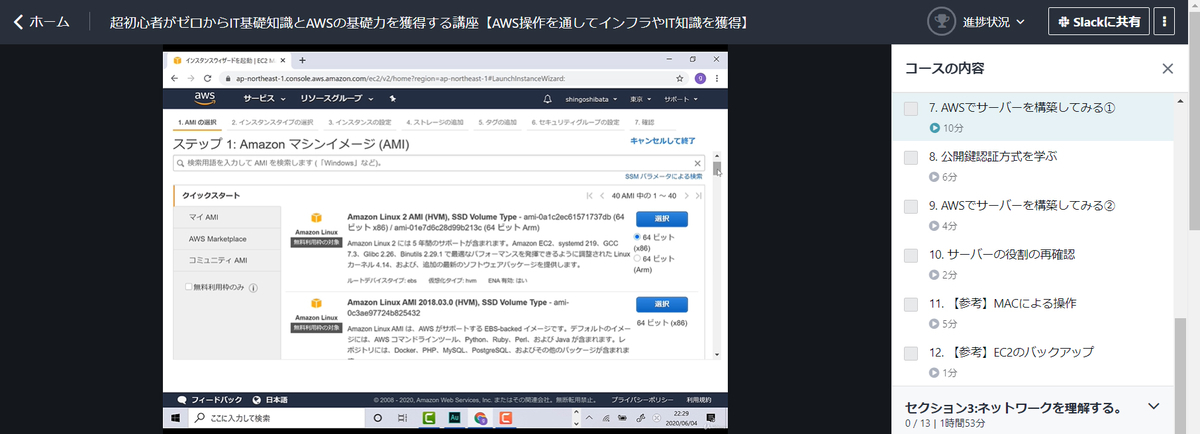This screenshot has width=1200, height=434.
Task: Click the Chrome icon in Windows taskbar
Action: tap(481, 418)
